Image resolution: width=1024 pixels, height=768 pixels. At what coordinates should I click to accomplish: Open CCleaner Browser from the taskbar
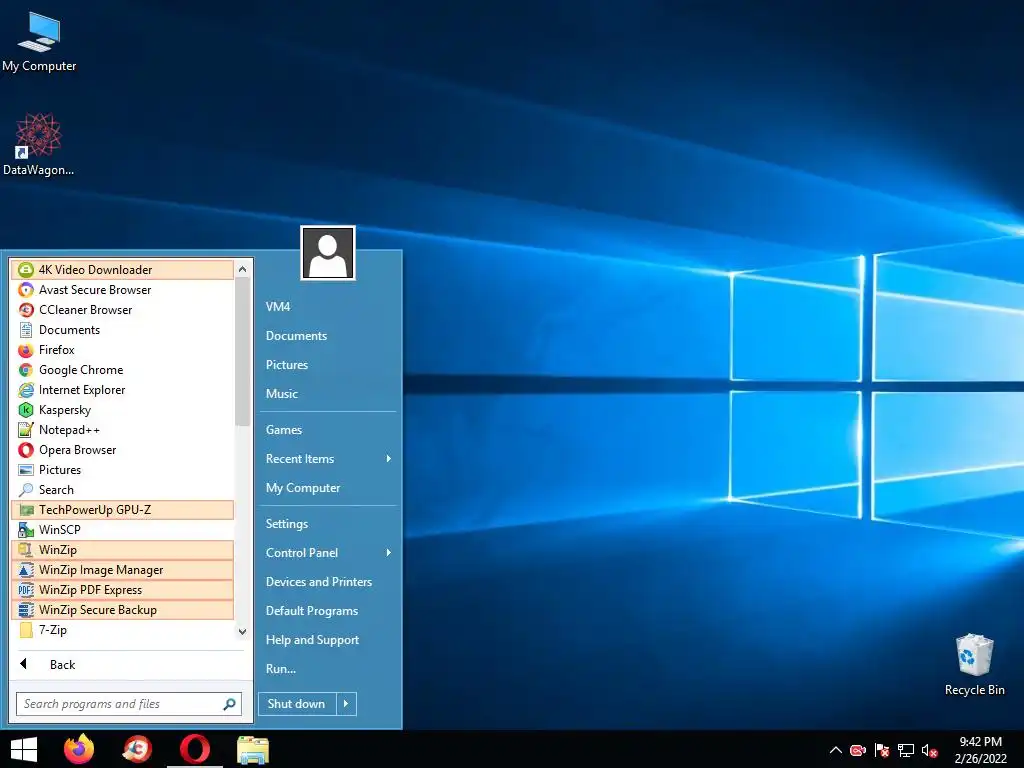pos(137,749)
